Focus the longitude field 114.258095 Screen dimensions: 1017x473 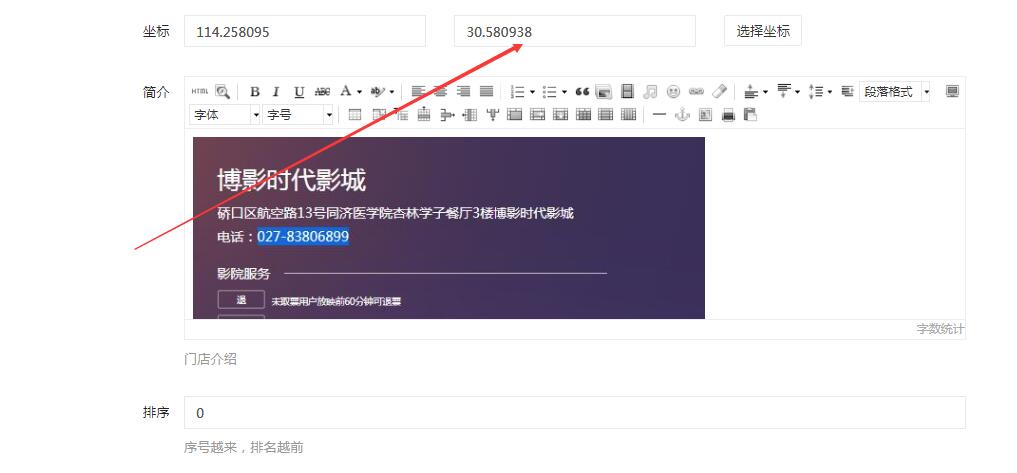click(305, 31)
